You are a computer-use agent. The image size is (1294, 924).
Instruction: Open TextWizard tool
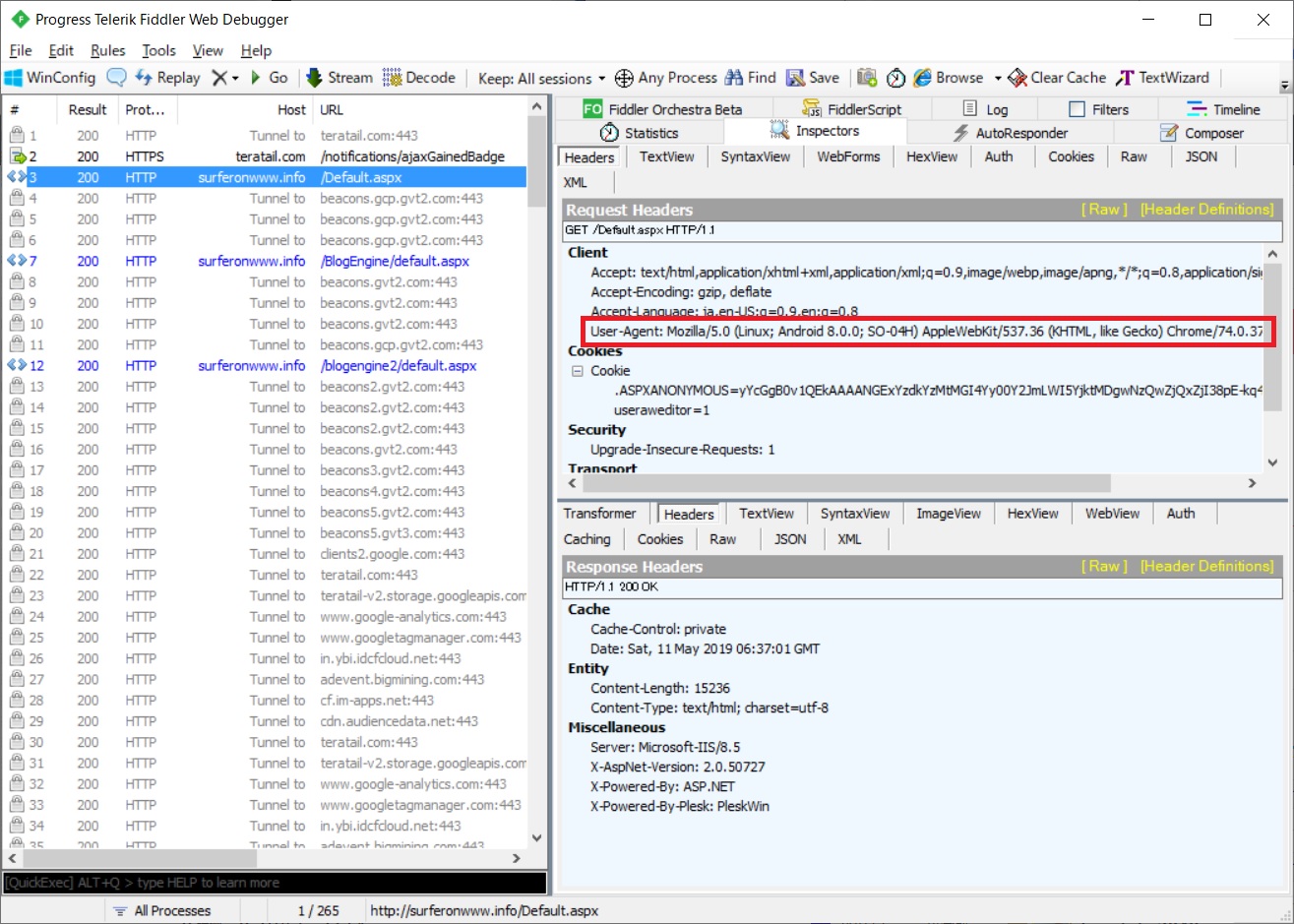click(x=1163, y=78)
